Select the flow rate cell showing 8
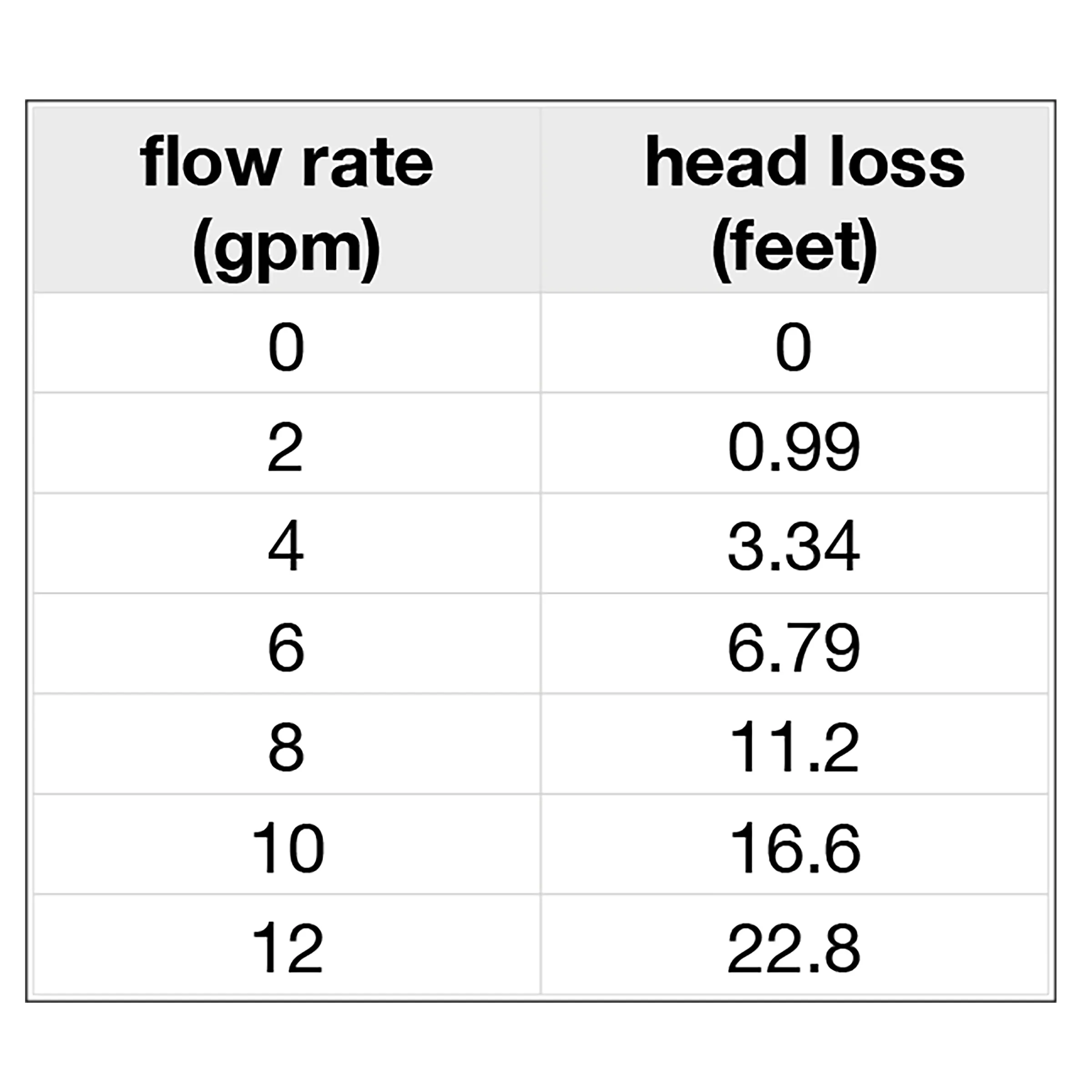This screenshot has height=1092, width=1092. point(287,744)
